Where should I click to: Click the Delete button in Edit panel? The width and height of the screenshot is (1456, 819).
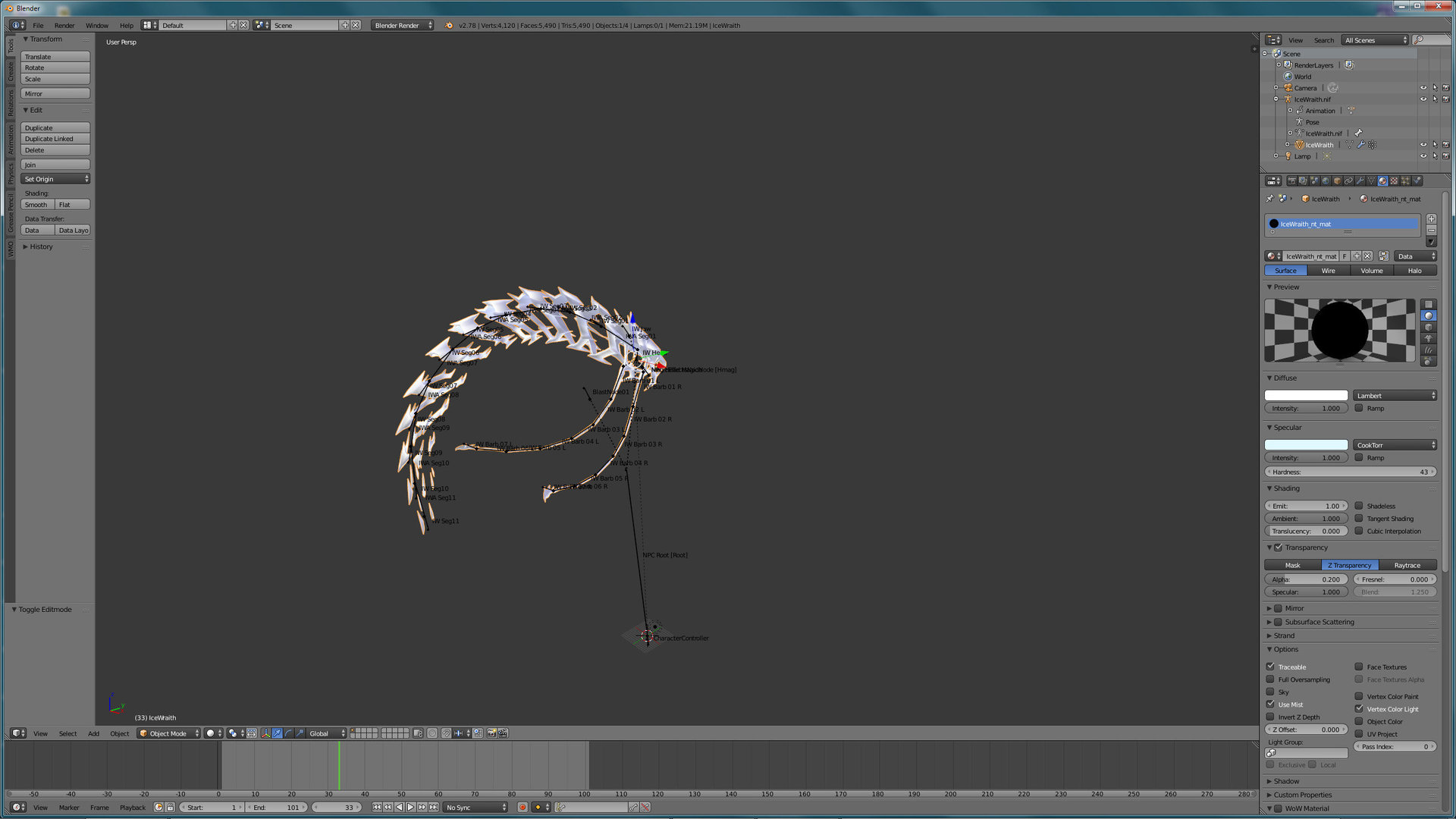[x=55, y=150]
